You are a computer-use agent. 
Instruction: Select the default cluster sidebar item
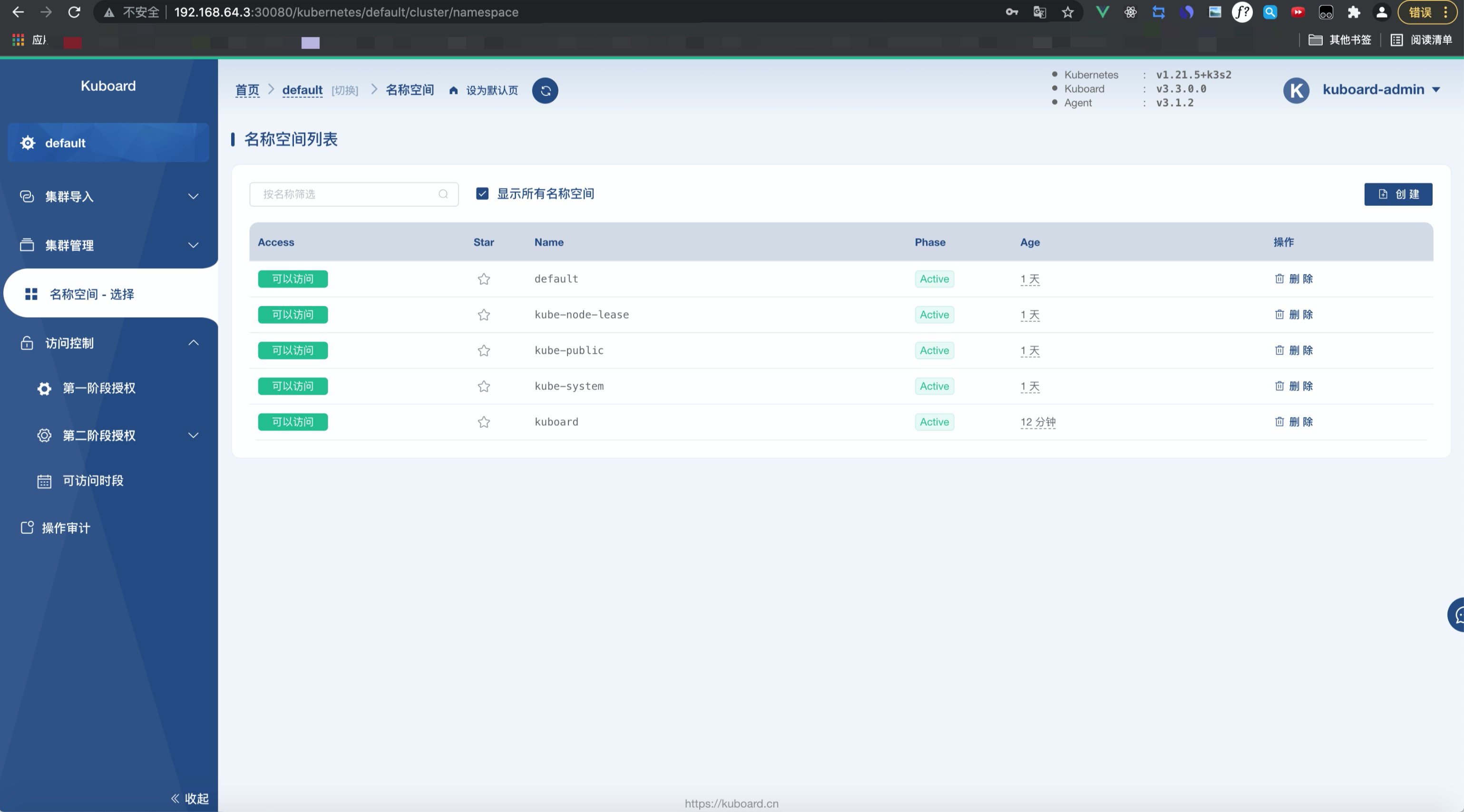coord(108,143)
